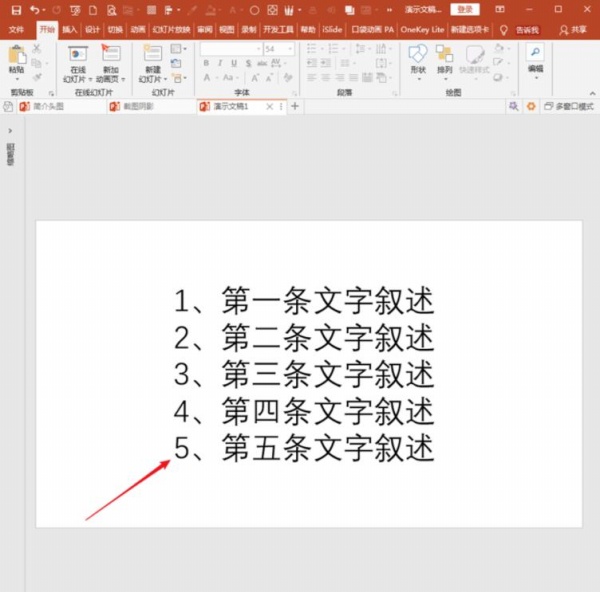This screenshot has width=600, height=592.
Task: Open the 文件 menu
Action: pyautogui.click(x=16, y=29)
